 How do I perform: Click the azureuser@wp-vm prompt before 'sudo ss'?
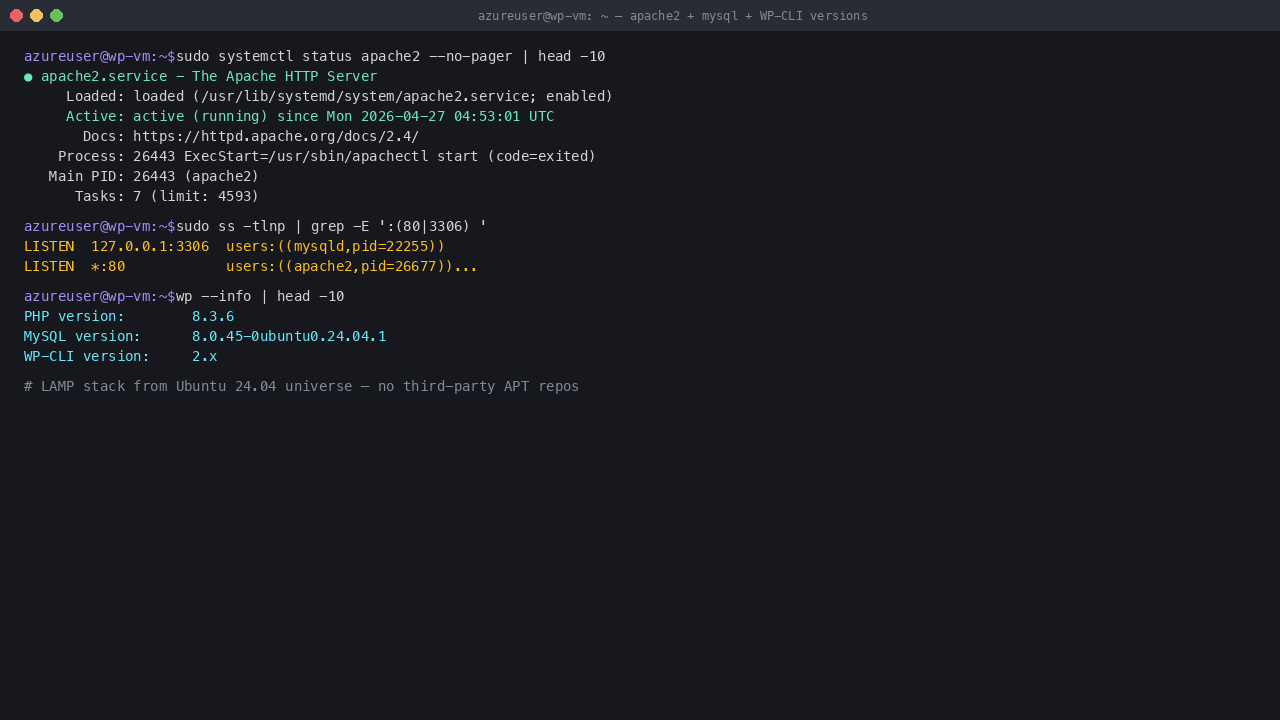100,226
